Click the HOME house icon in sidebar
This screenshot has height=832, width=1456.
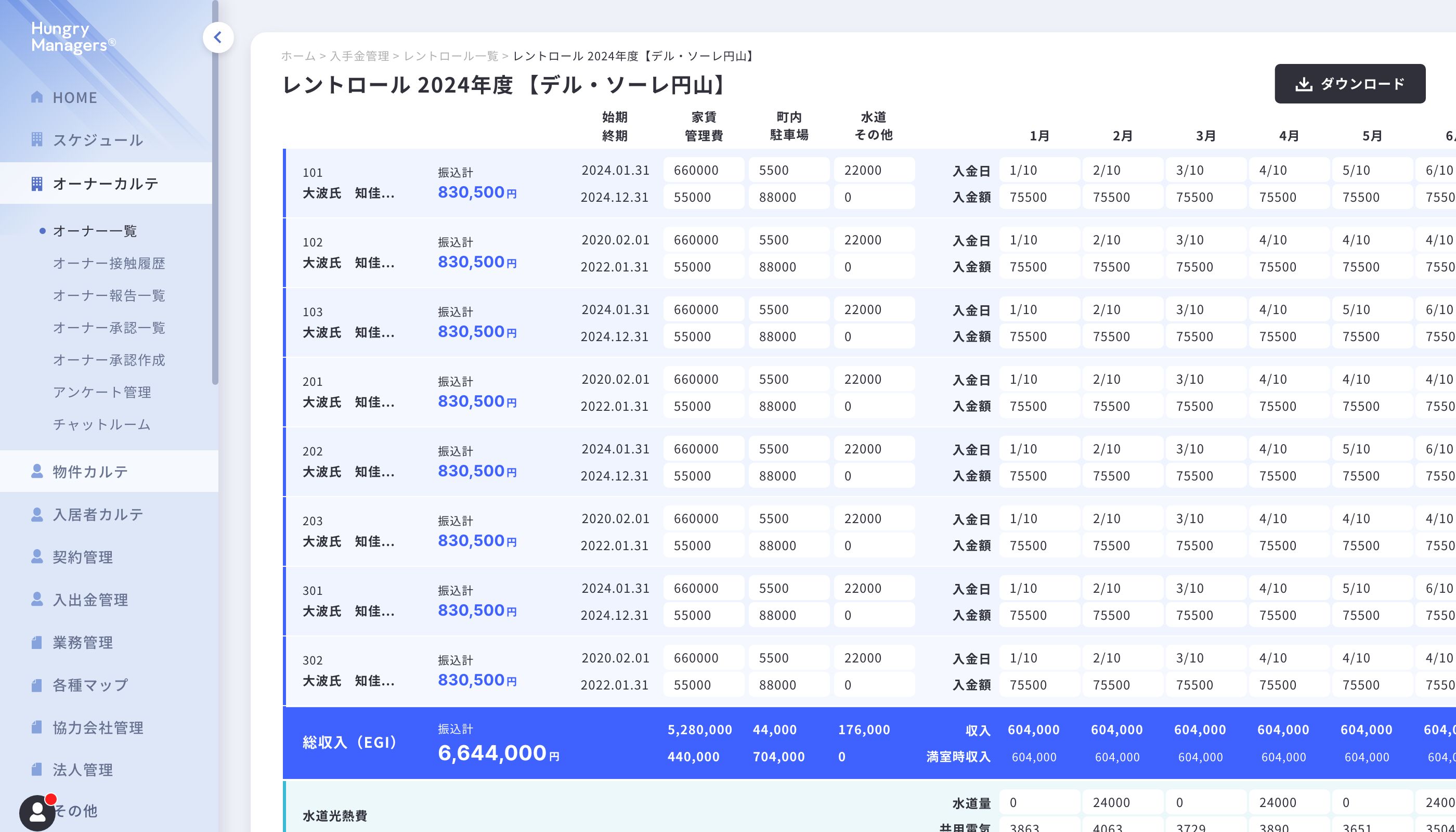click(36, 97)
